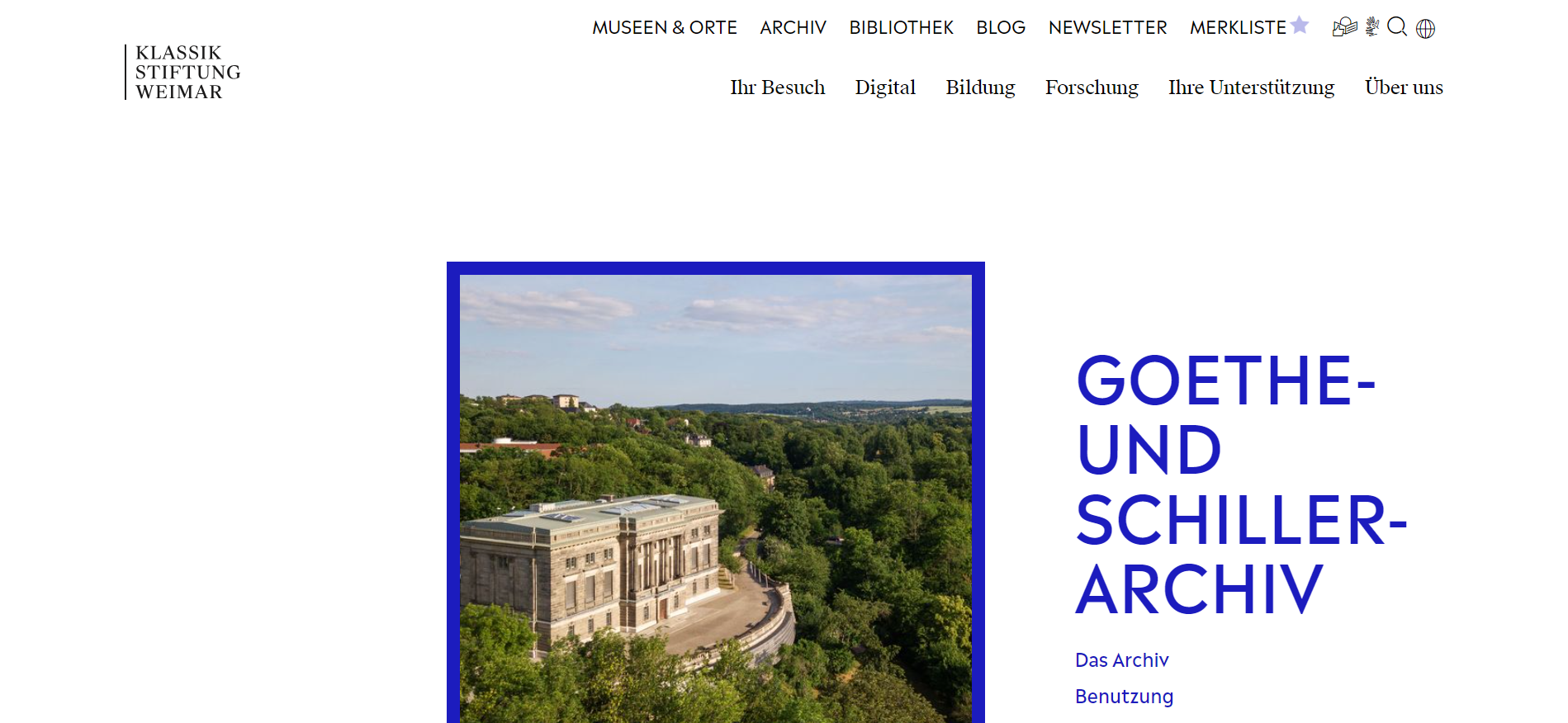Screen dimensions: 1568x723
Task: Click the archive building aerial photo
Action: pyautogui.click(x=716, y=499)
